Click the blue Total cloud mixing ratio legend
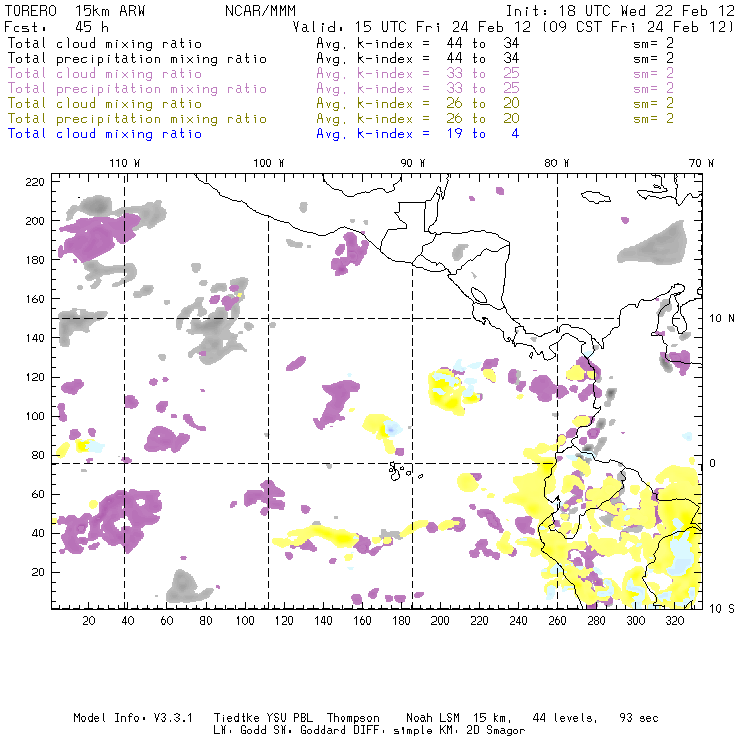740x740 pixels. point(105,133)
